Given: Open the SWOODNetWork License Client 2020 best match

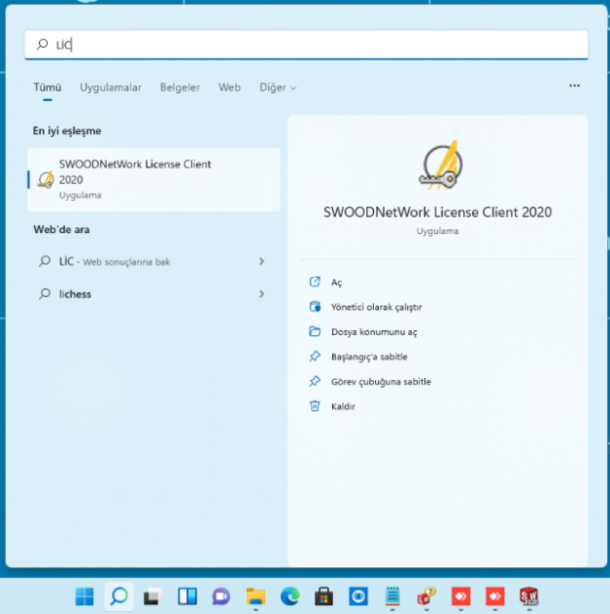Looking at the screenshot, I should coord(153,180).
